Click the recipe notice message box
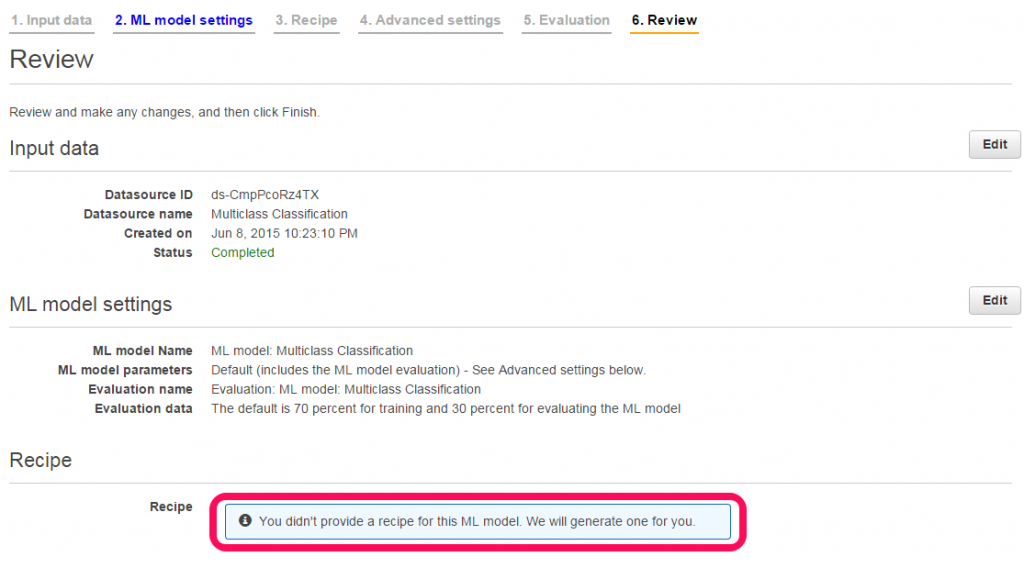1024x568 pixels. [477, 522]
